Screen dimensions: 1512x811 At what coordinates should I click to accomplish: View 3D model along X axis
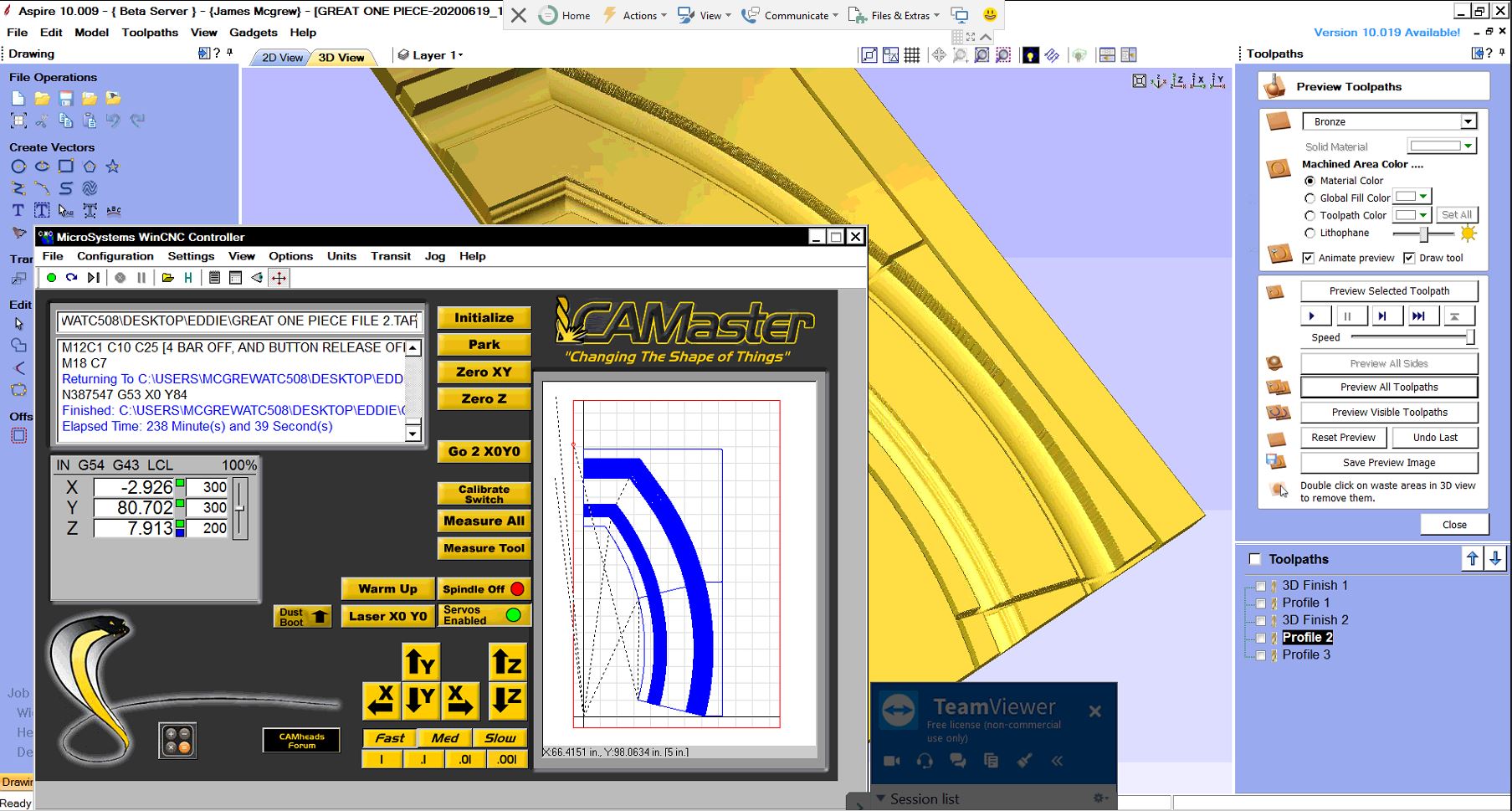coord(1198,81)
